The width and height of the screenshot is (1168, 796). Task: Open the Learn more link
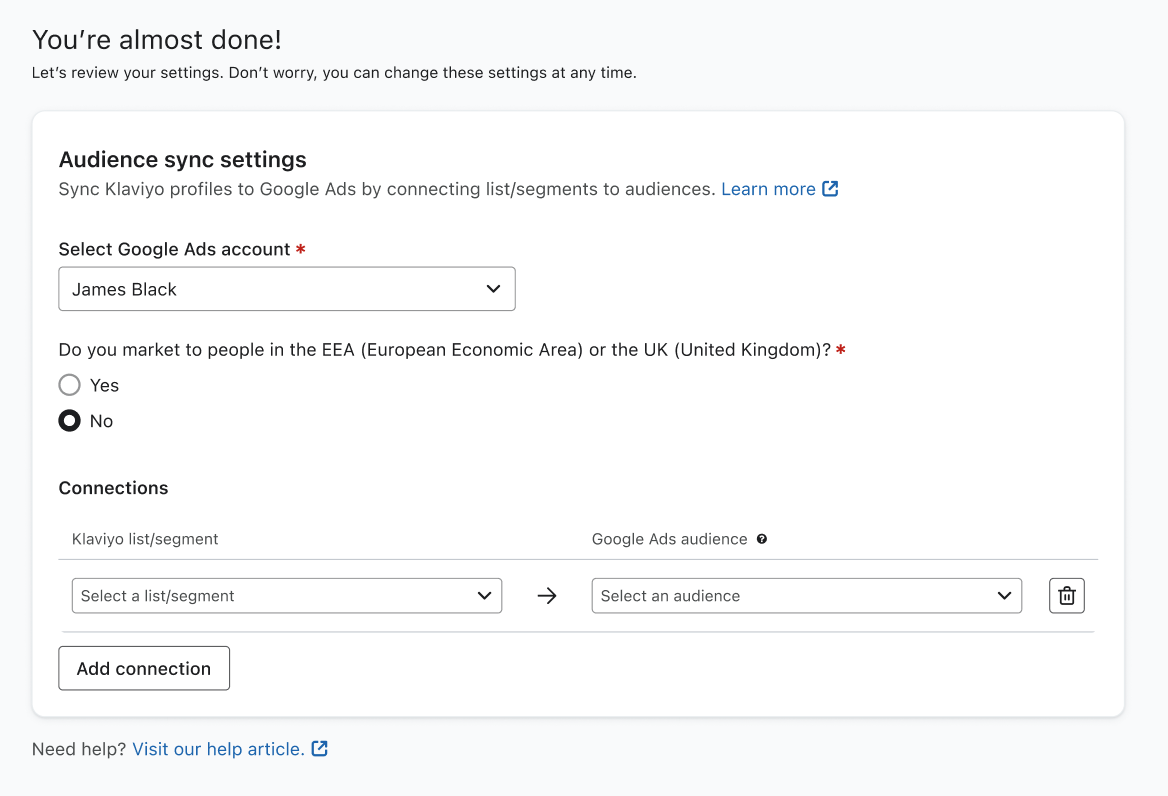pos(768,189)
